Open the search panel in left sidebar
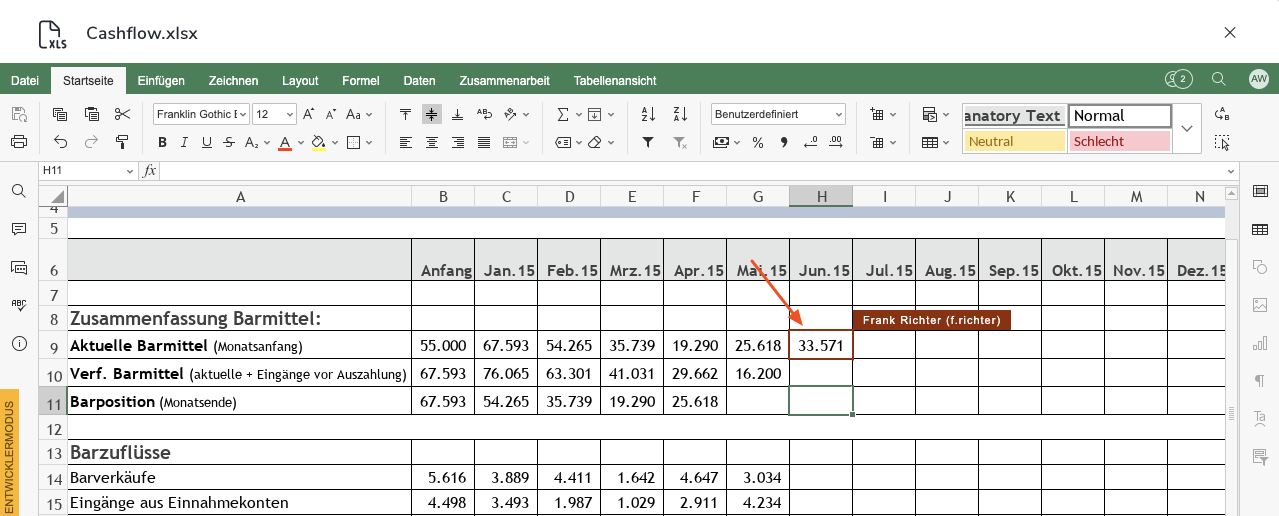Viewport: 1279px width, 516px height. (18, 191)
